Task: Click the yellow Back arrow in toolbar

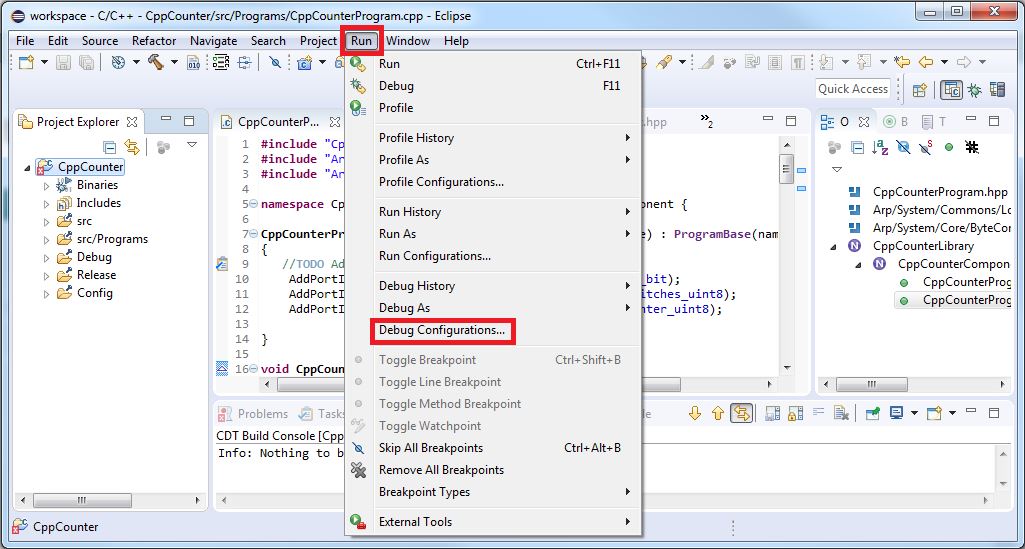Action: [x=926, y=62]
